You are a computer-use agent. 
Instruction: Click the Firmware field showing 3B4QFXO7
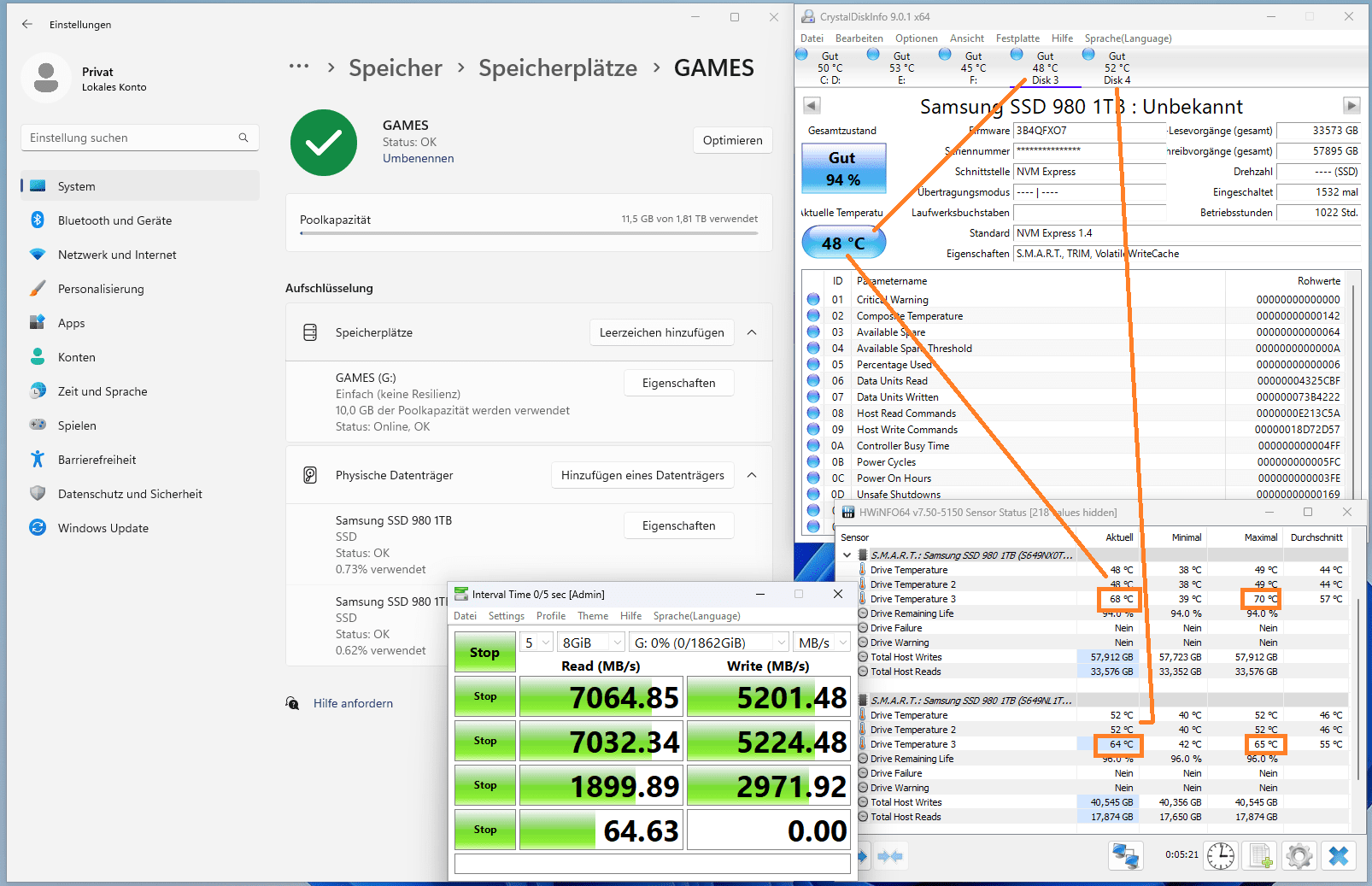1089,131
